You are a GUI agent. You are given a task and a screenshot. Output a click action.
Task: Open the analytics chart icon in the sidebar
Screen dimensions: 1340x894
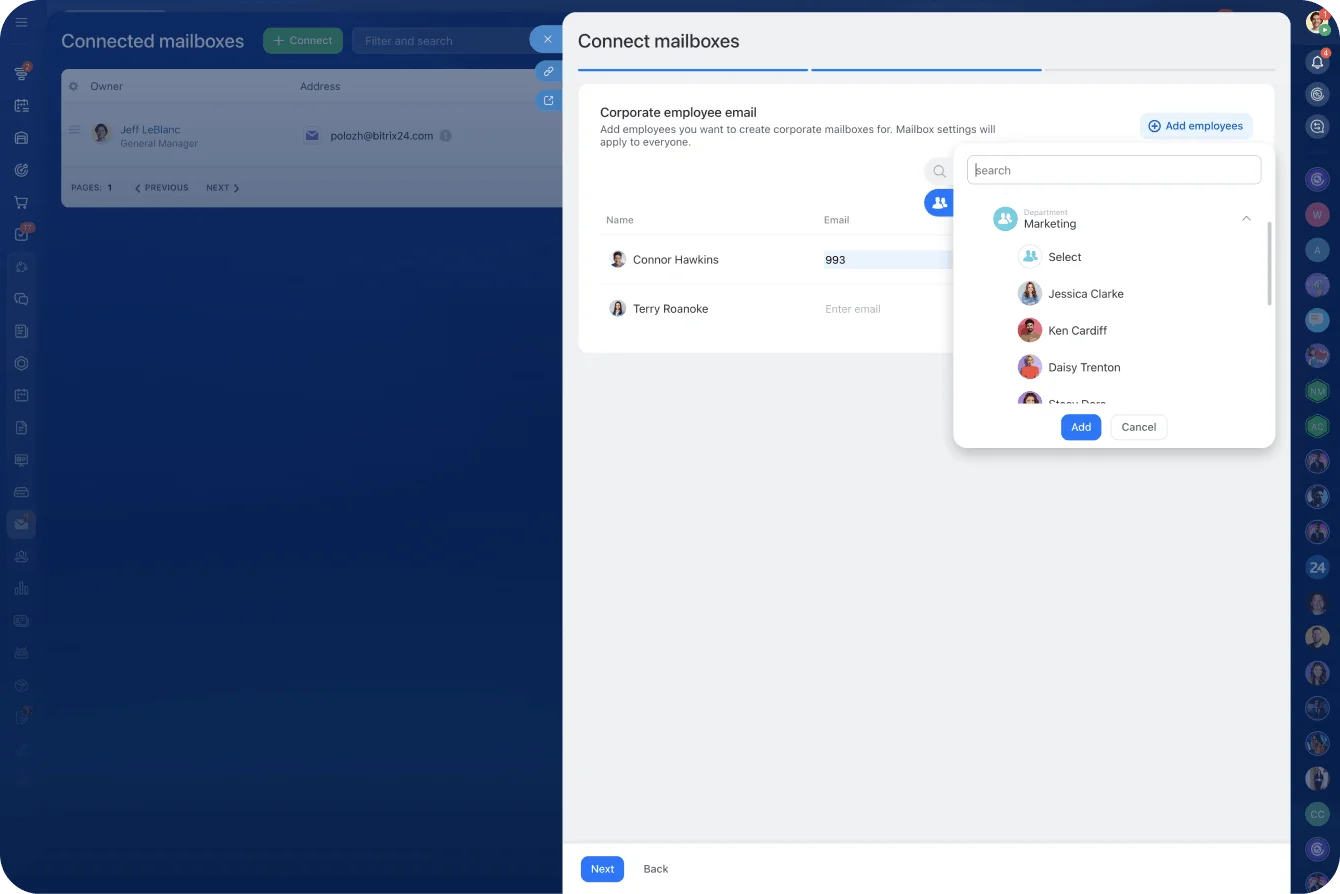(x=21, y=588)
